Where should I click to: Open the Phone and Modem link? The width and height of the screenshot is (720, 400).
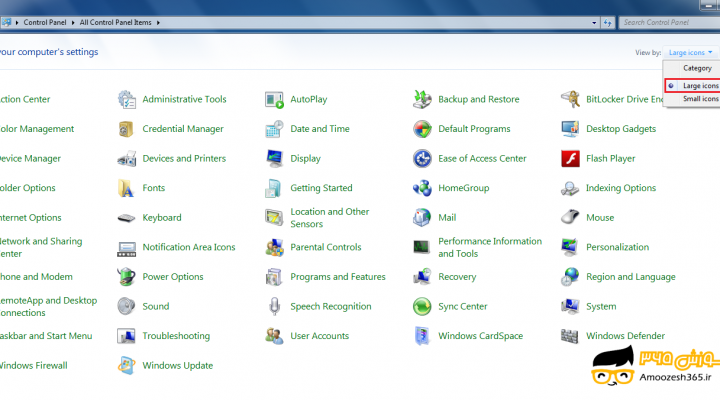(x=36, y=277)
